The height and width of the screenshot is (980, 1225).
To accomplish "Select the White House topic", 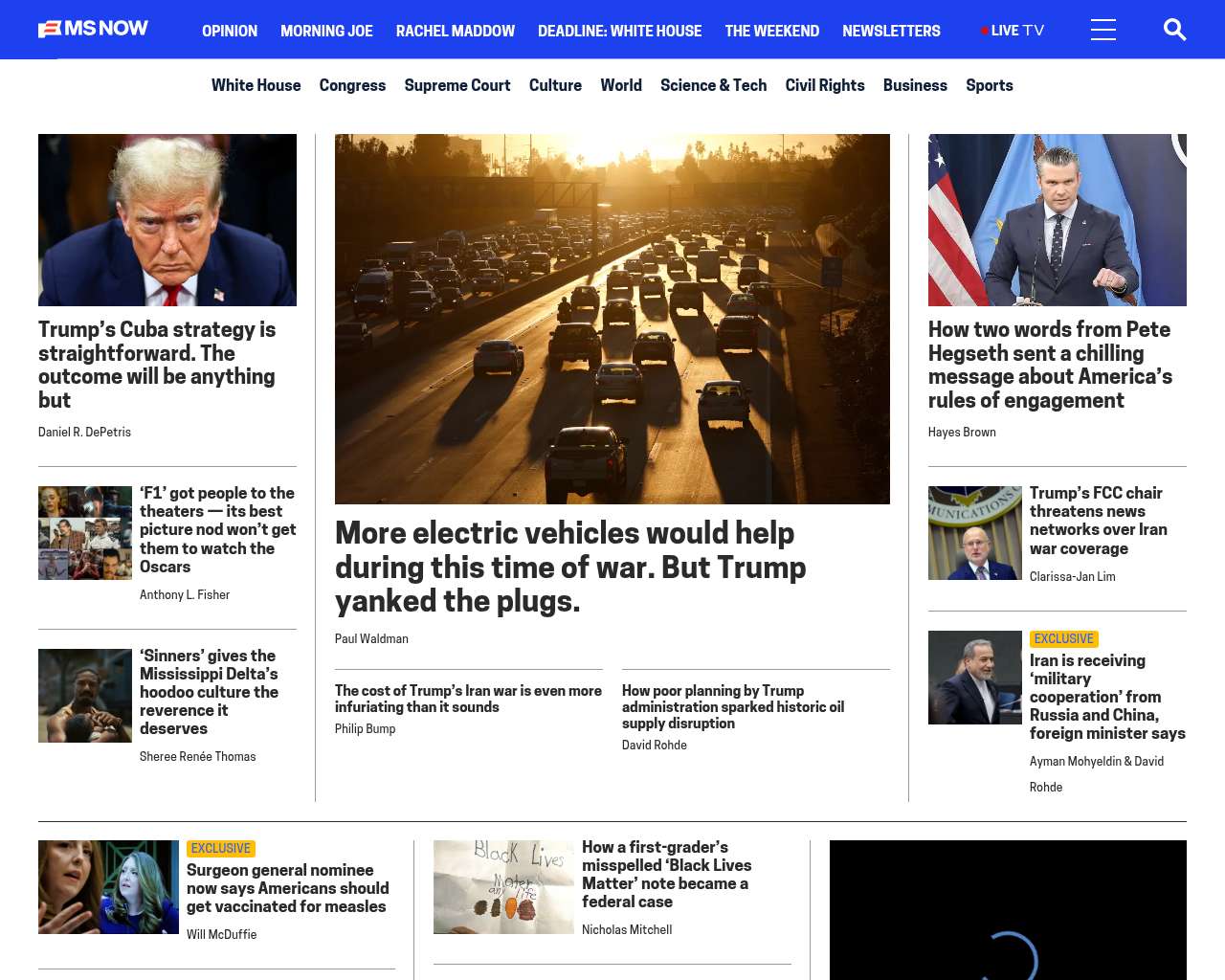I will pyautogui.click(x=256, y=85).
